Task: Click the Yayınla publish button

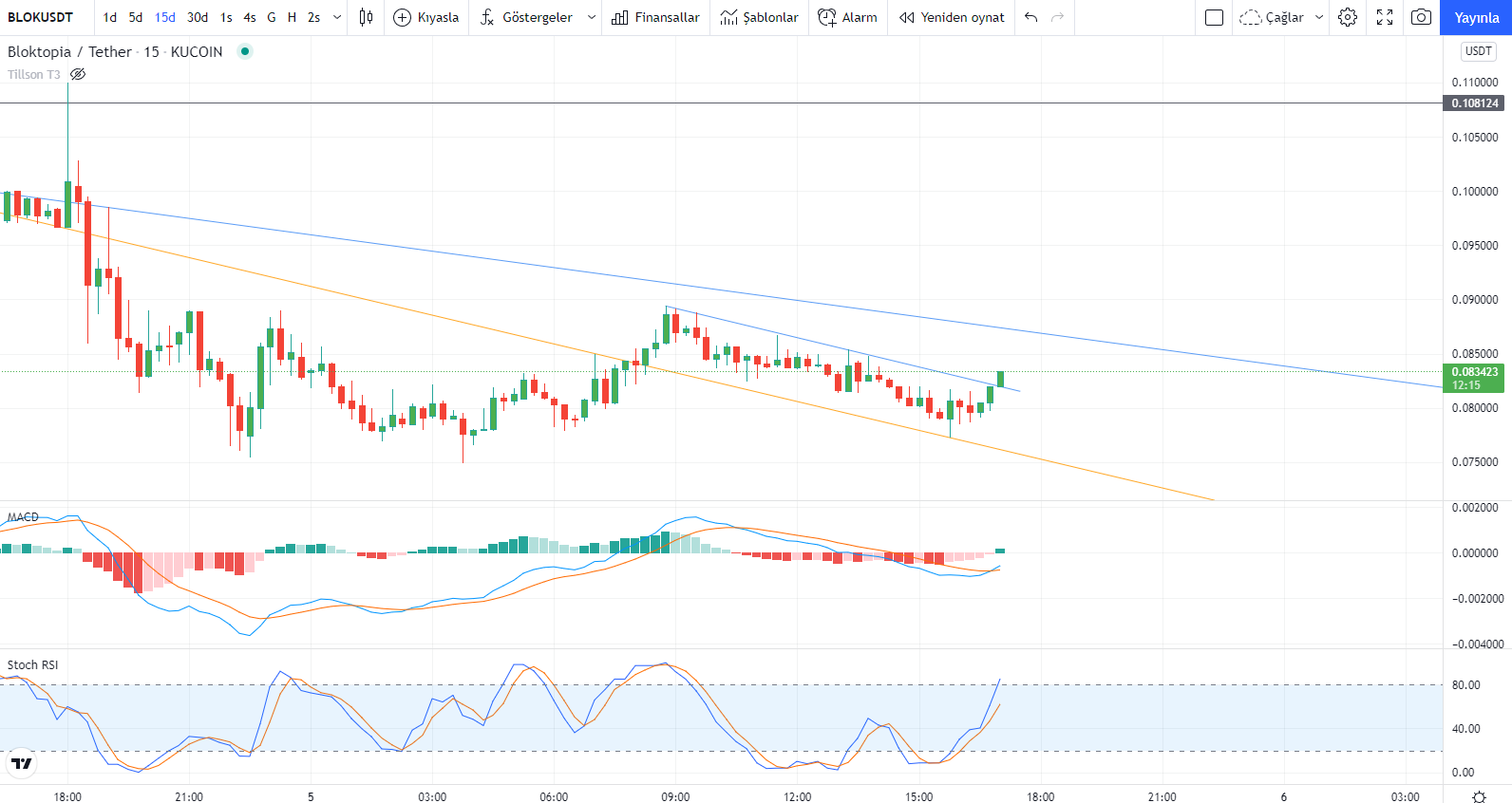Action: (x=1477, y=17)
